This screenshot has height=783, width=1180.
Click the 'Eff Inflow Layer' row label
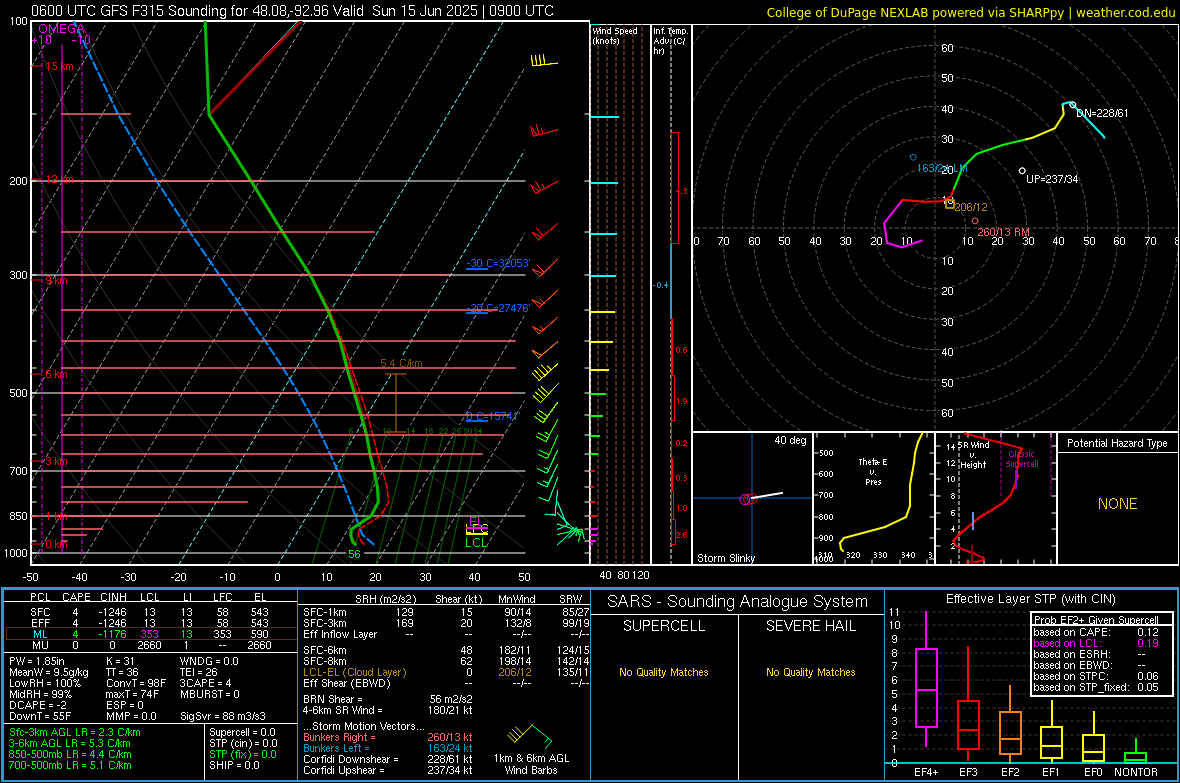tap(340, 634)
